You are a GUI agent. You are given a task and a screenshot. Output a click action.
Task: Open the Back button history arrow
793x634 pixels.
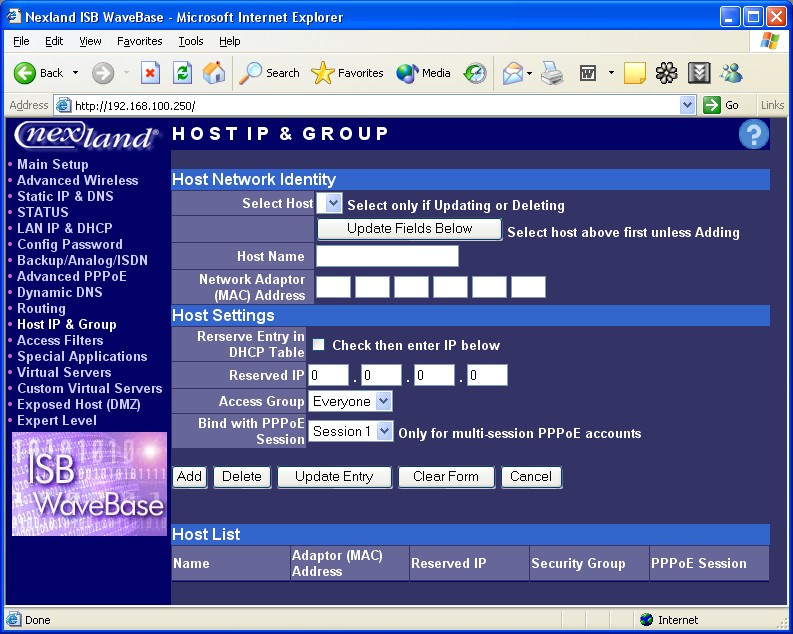(75, 73)
